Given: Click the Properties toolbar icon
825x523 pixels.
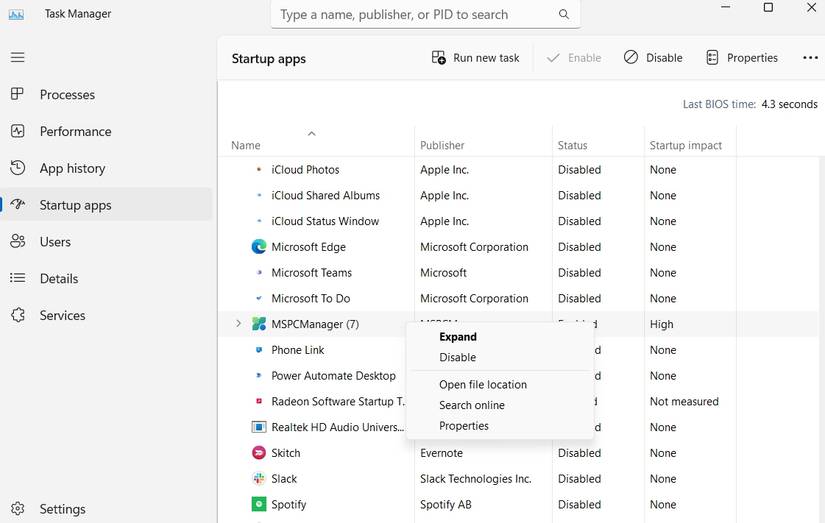Looking at the screenshot, I should pyautogui.click(x=712, y=57).
